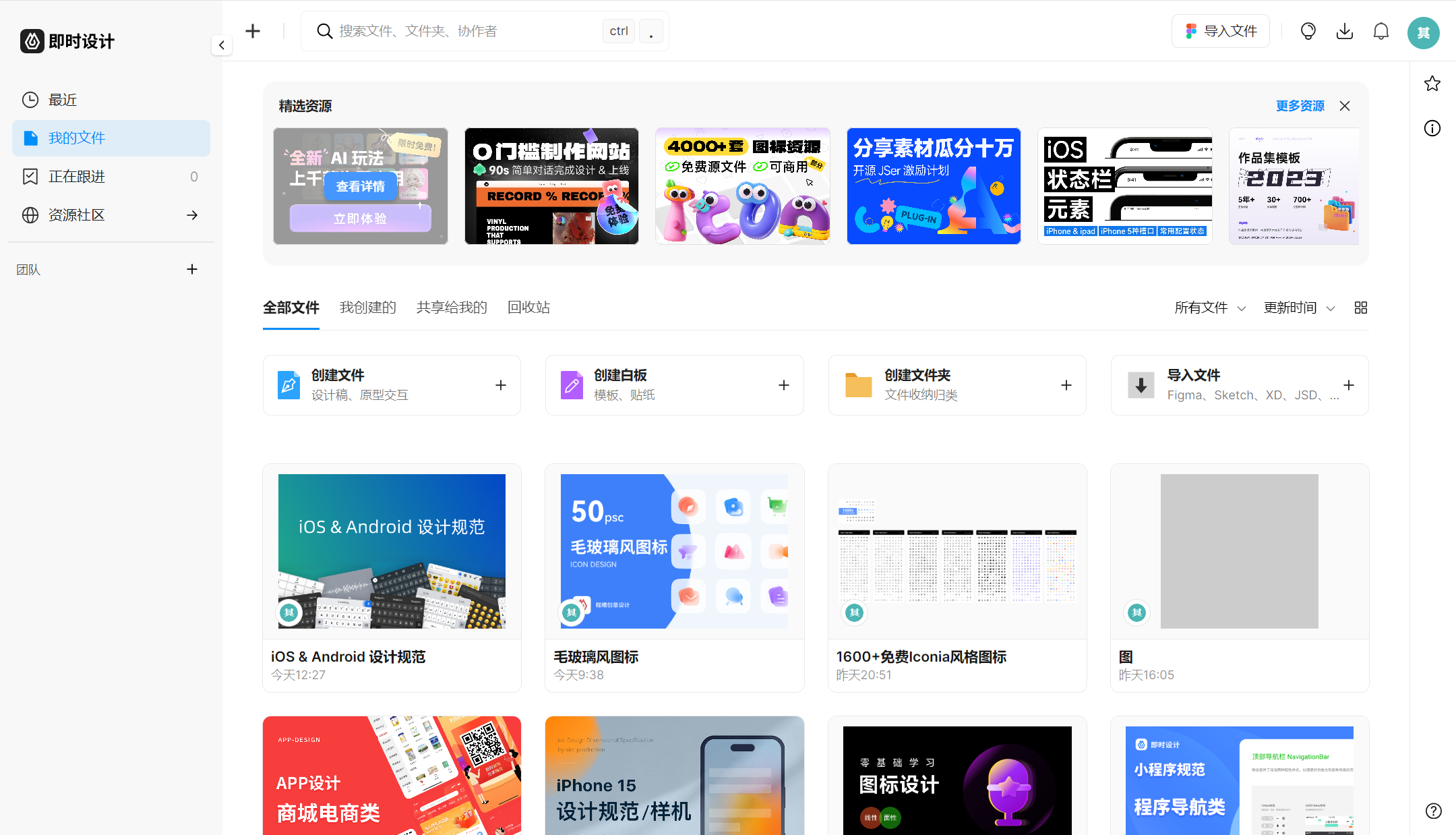
Task: Open the 毛玻璃风图标 file thumbnail
Action: [x=673, y=551]
